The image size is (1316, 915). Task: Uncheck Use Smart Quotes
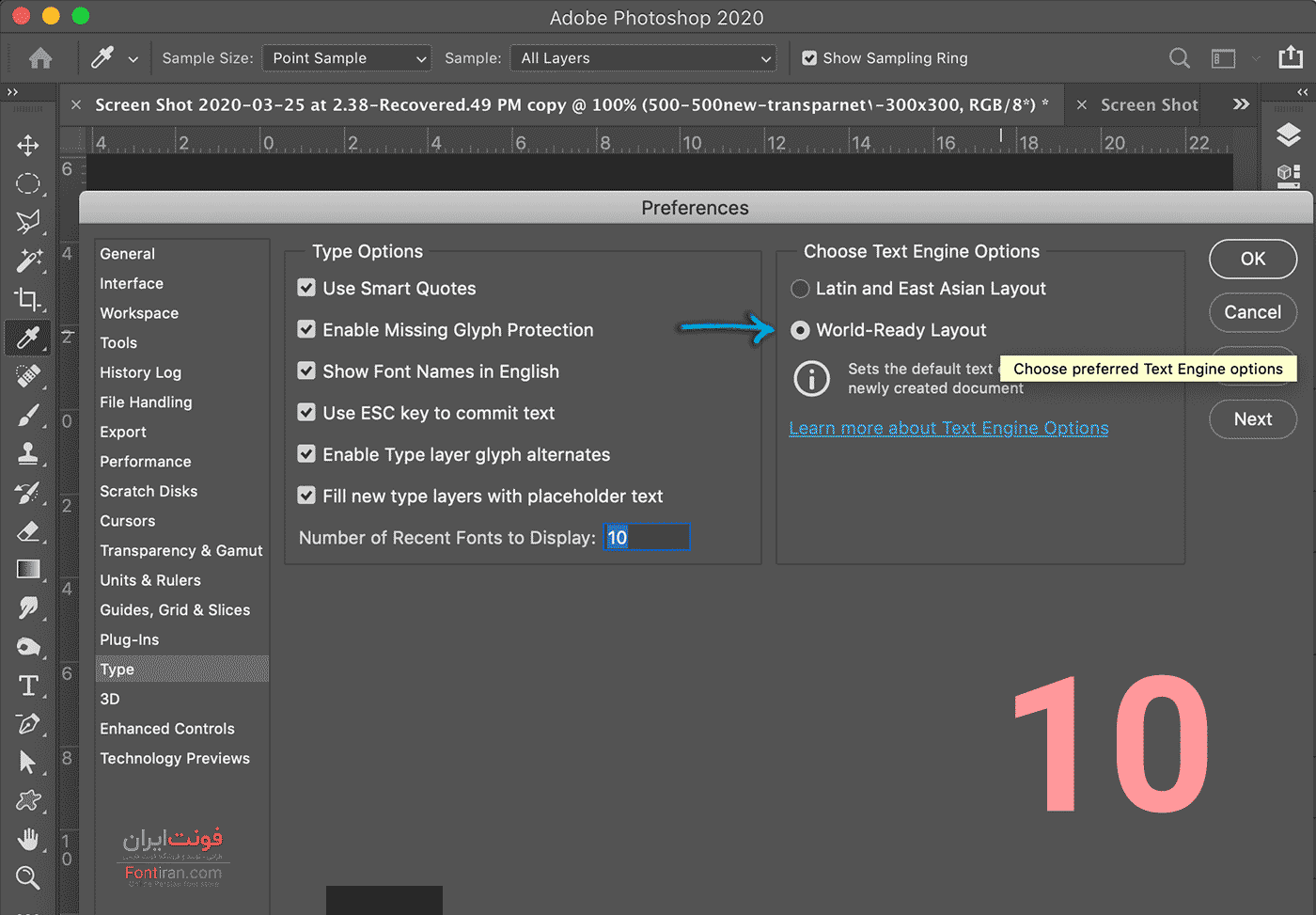pos(306,288)
